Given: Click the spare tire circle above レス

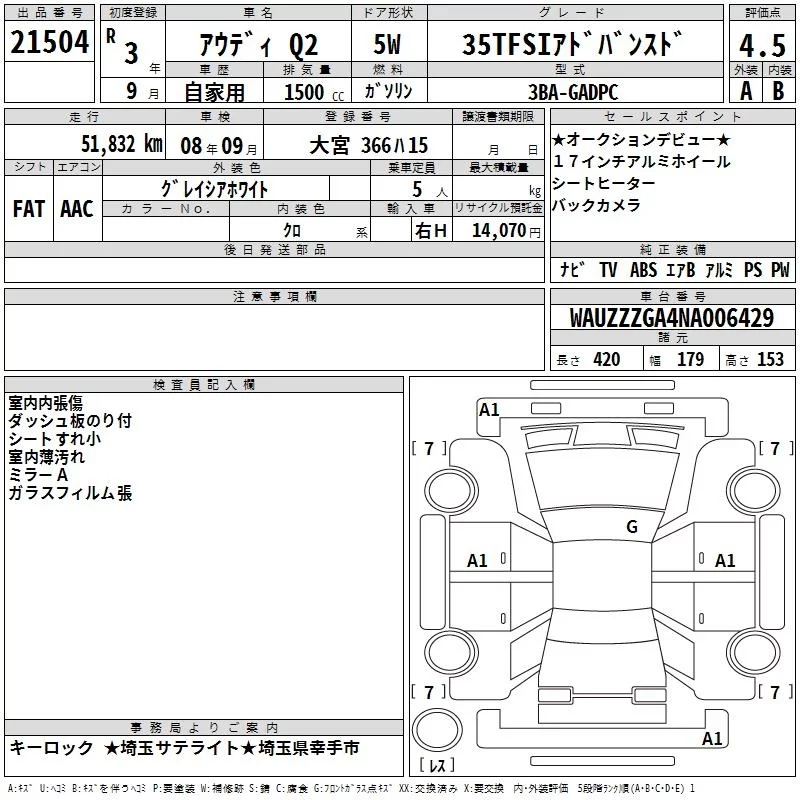Looking at the screenshot, I should [x=437, y=730].
